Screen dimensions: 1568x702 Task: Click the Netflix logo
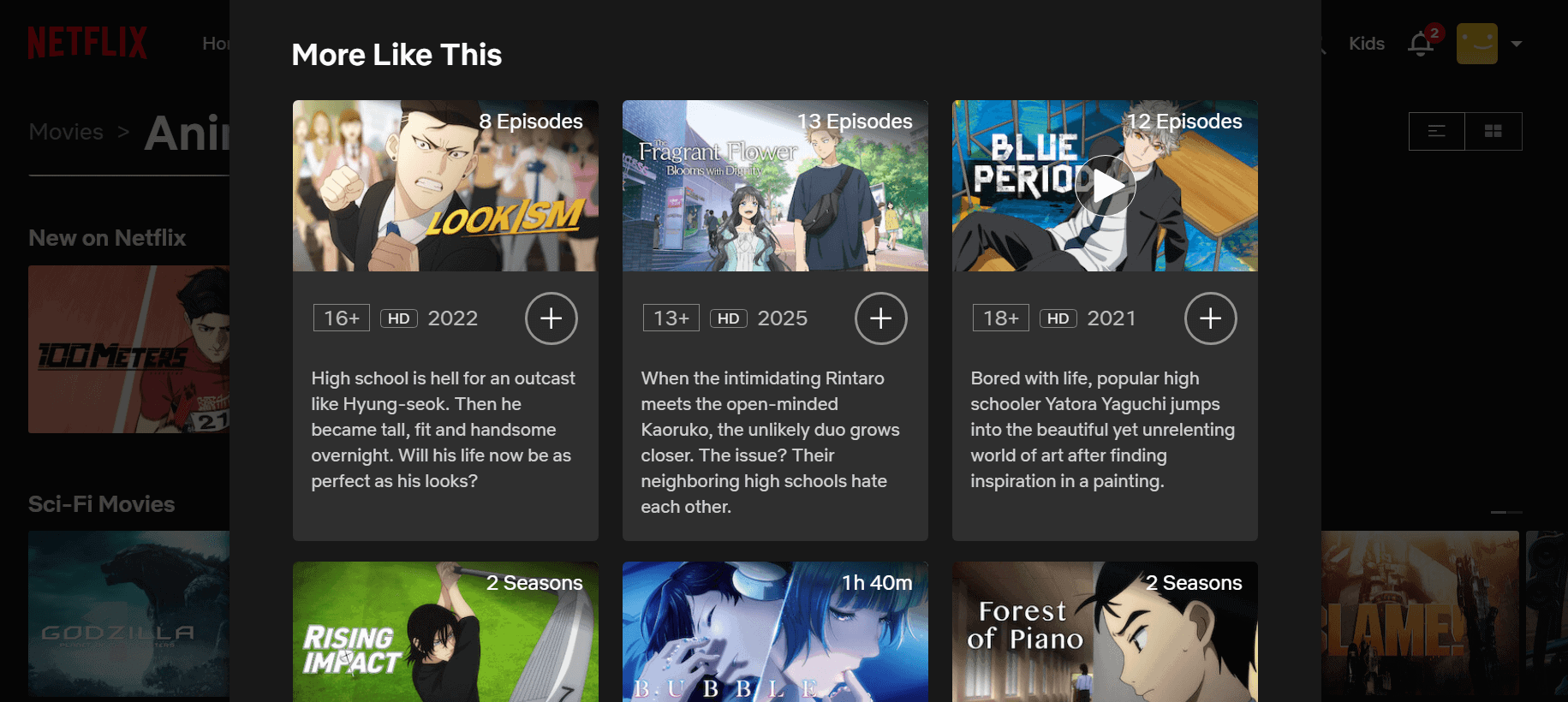[87, 43]
